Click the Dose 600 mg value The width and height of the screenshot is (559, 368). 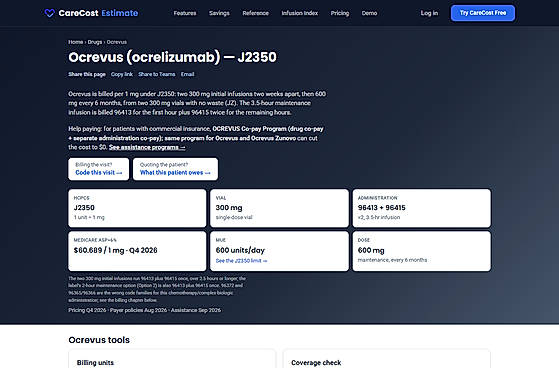point(371,250)
